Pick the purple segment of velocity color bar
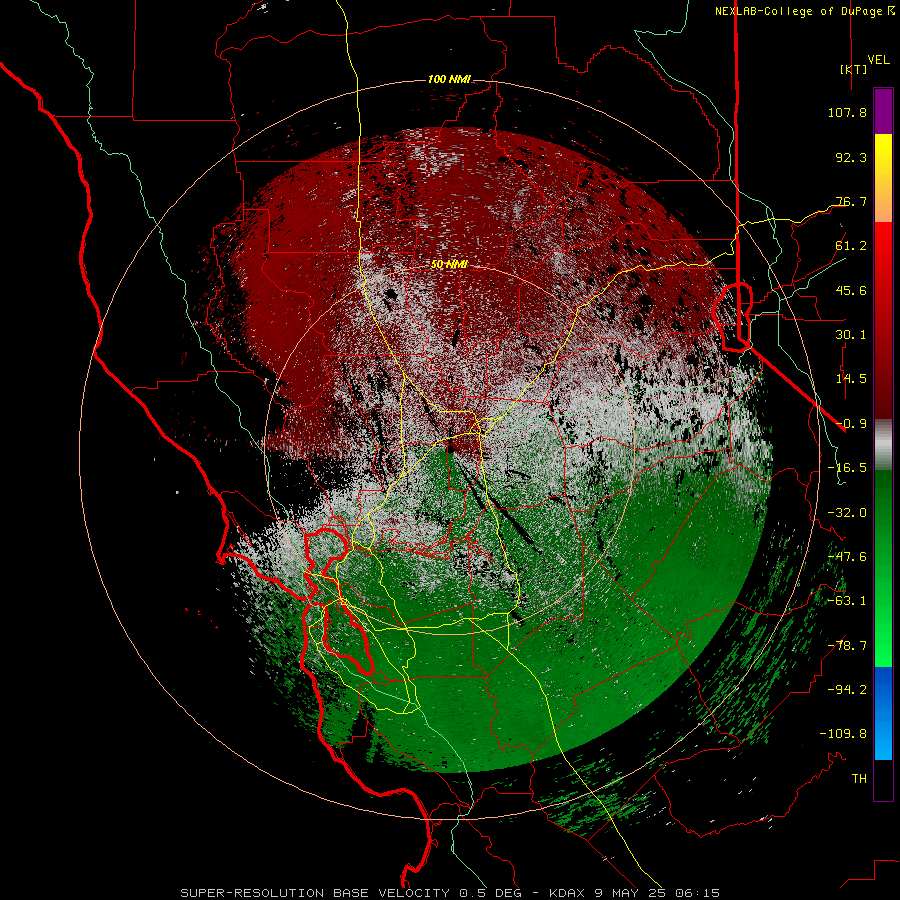Viewport: 900px width, 900px height. point(883,111)
